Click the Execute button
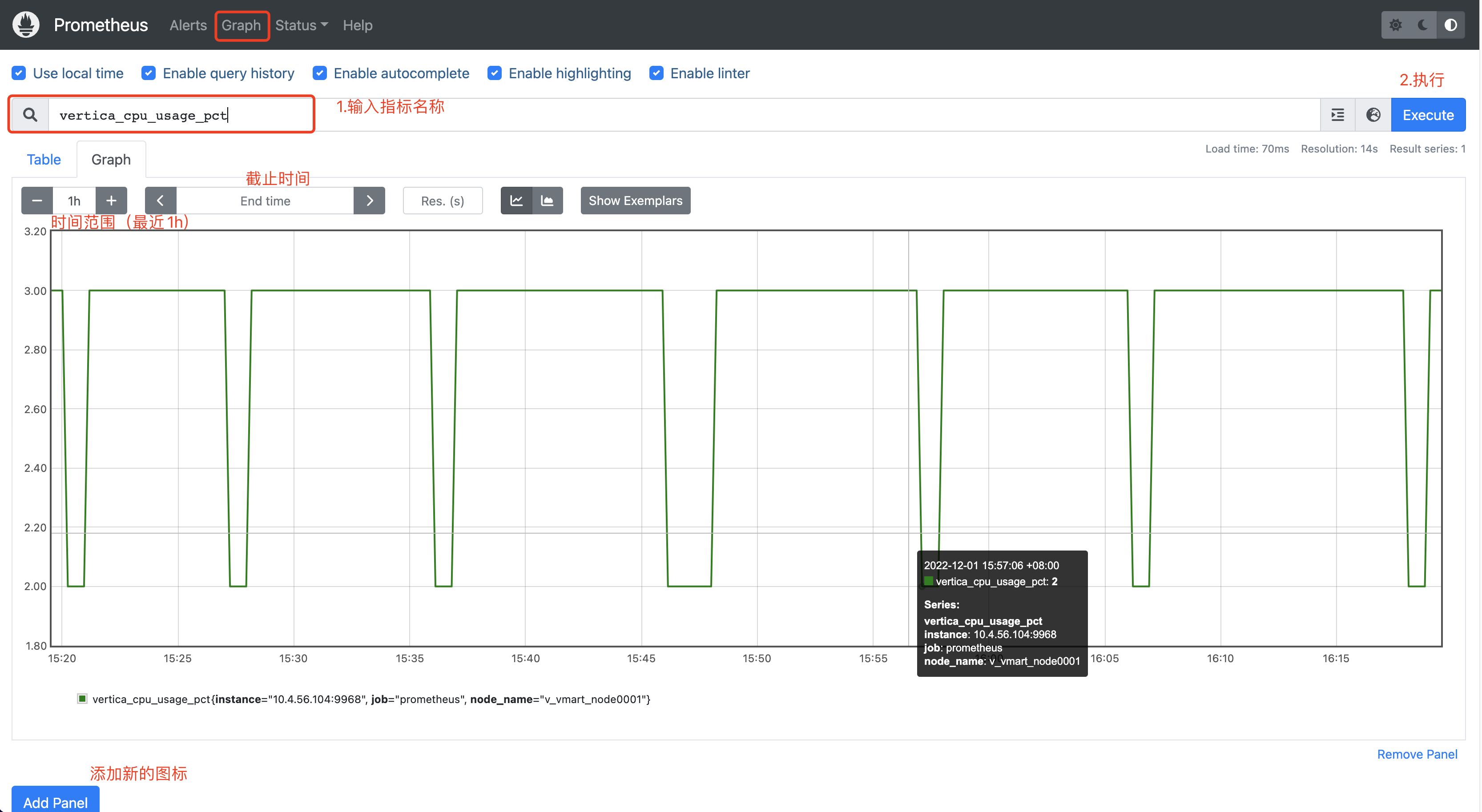This screenshot has width=1482, height=812. point(1427,115)
